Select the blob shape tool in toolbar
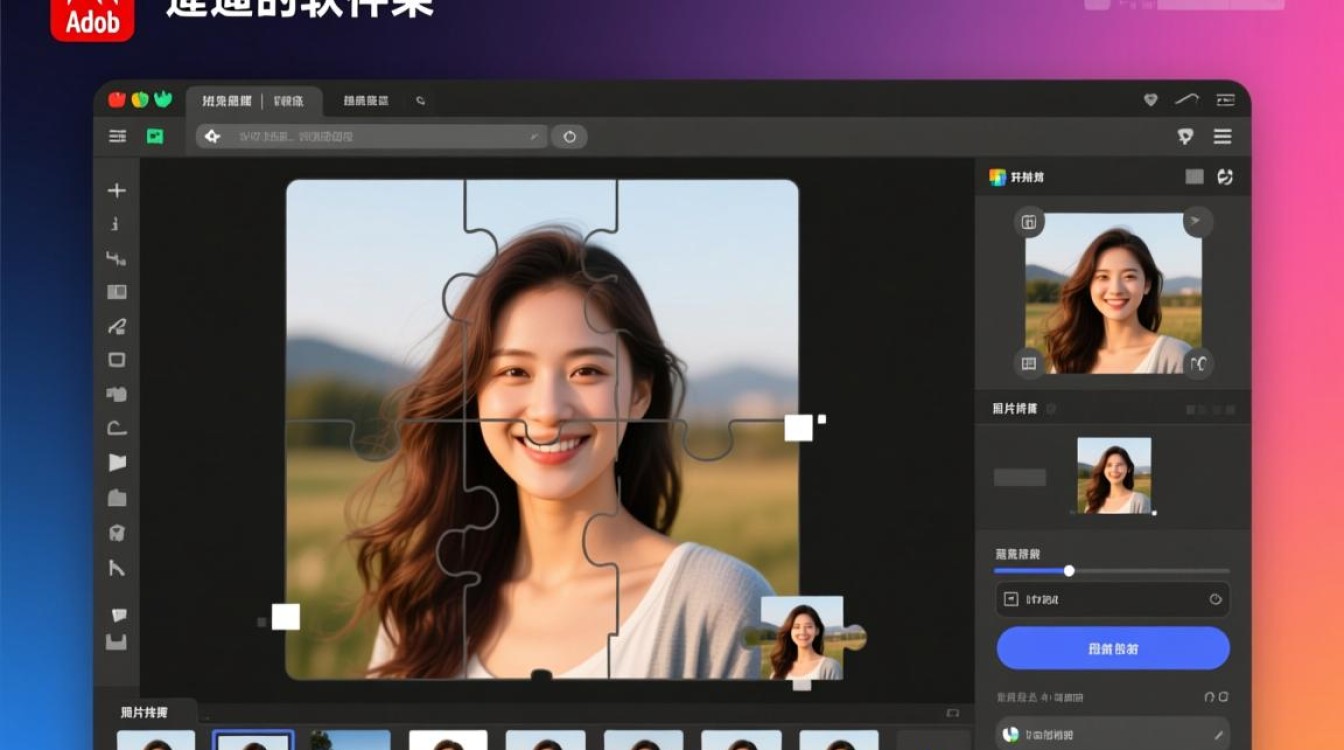Screen dimensions: 1344x750 (x=117, y=394)
